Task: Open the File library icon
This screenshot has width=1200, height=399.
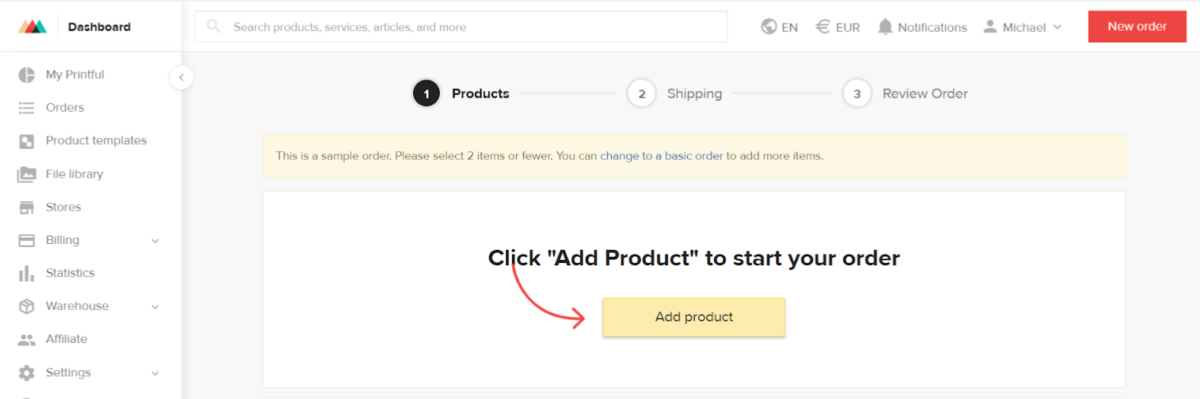Action: [27, 174]
